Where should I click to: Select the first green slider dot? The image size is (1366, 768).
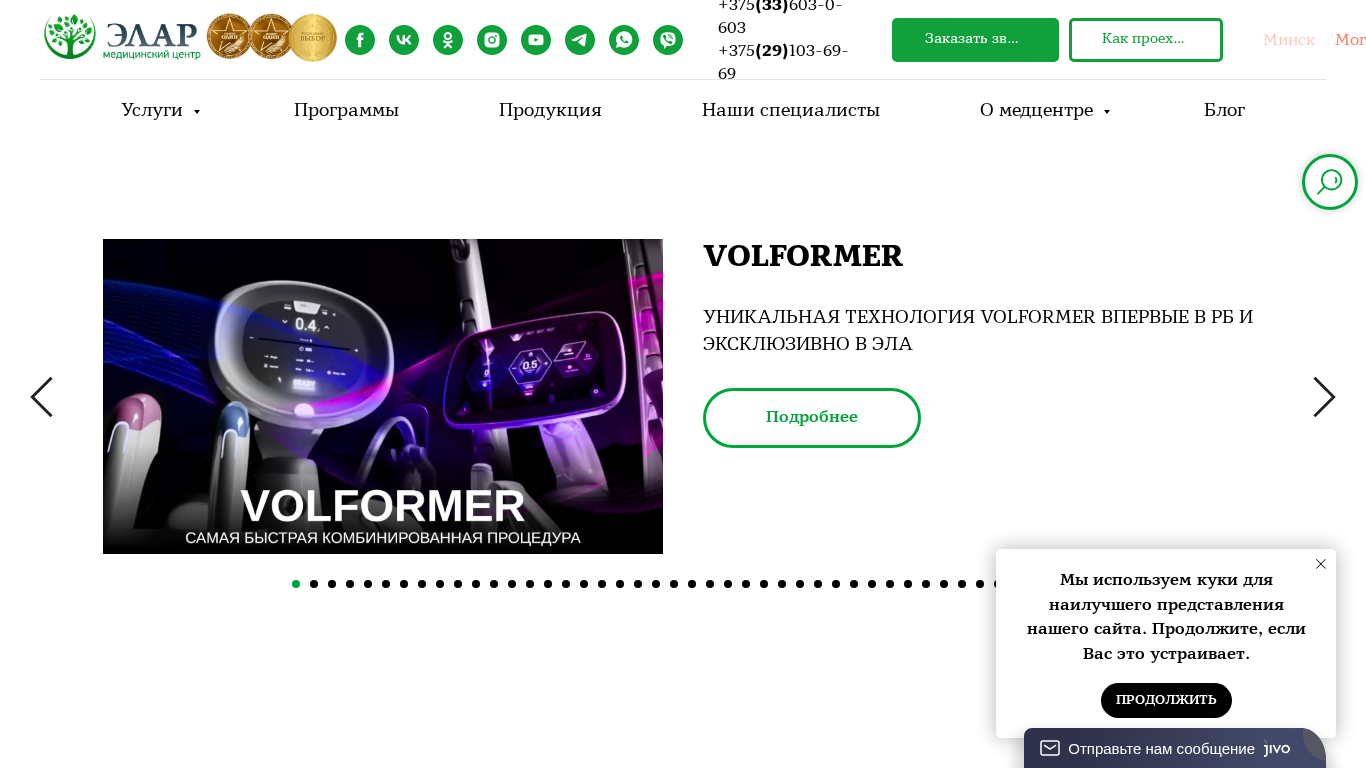296,584
